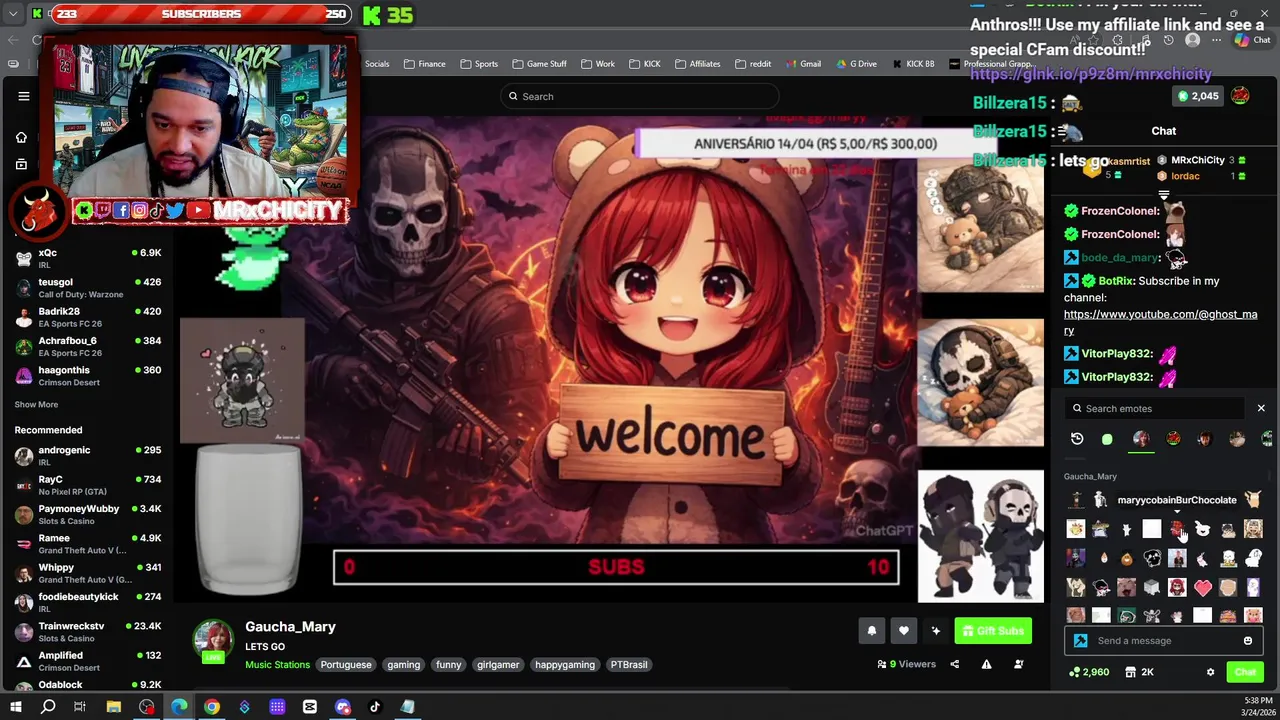Follow the channel using the heart button
Screen dimensions: 1280x720
(903, 631)
